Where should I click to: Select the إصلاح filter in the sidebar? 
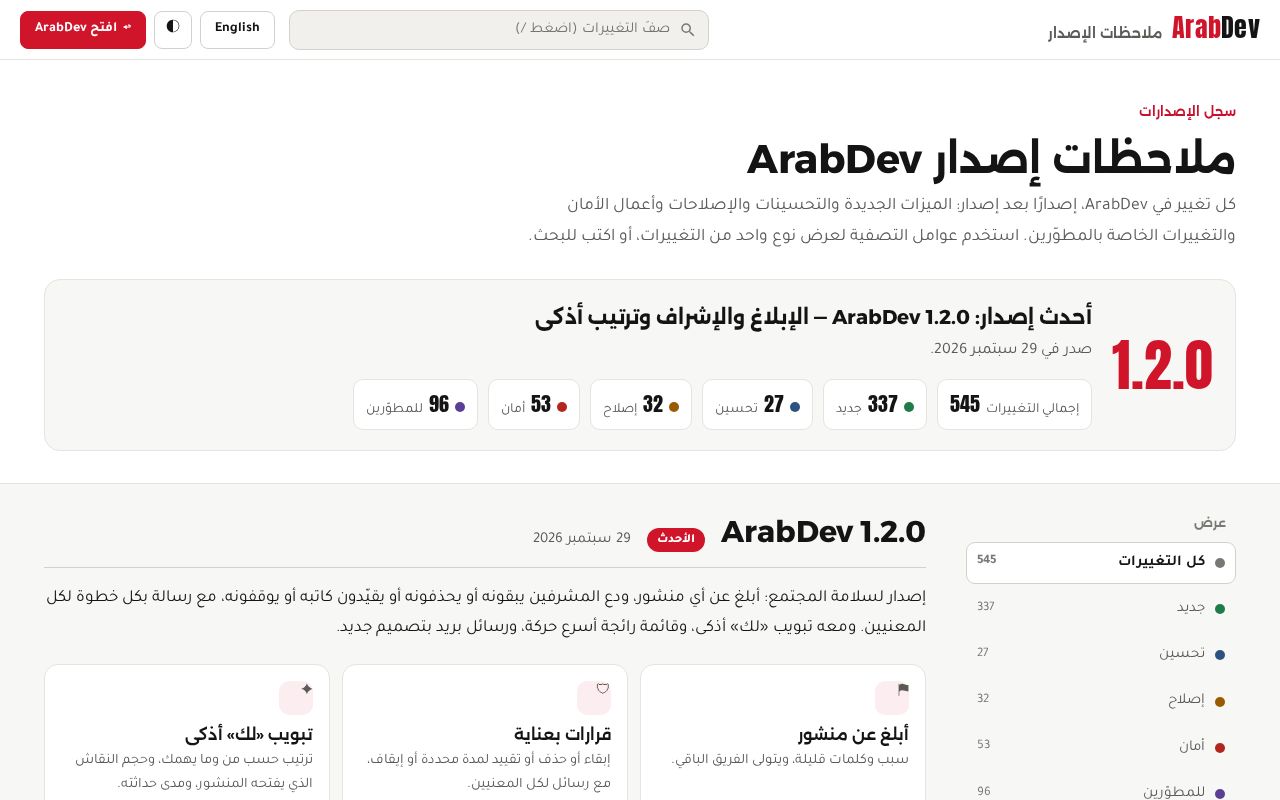pyautogui.click(x=1101, y=701)
